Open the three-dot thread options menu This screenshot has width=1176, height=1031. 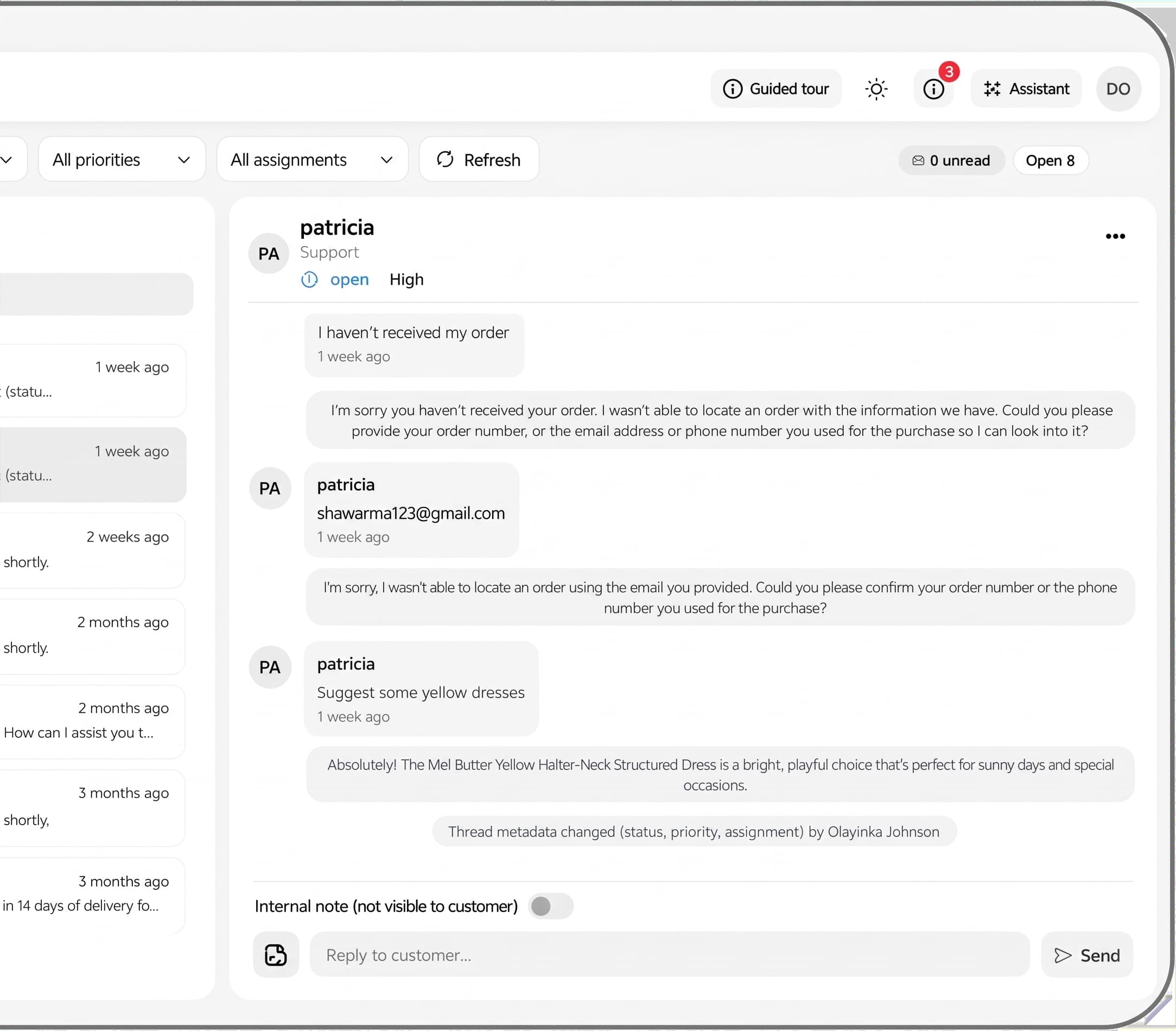coord(1115,237)
